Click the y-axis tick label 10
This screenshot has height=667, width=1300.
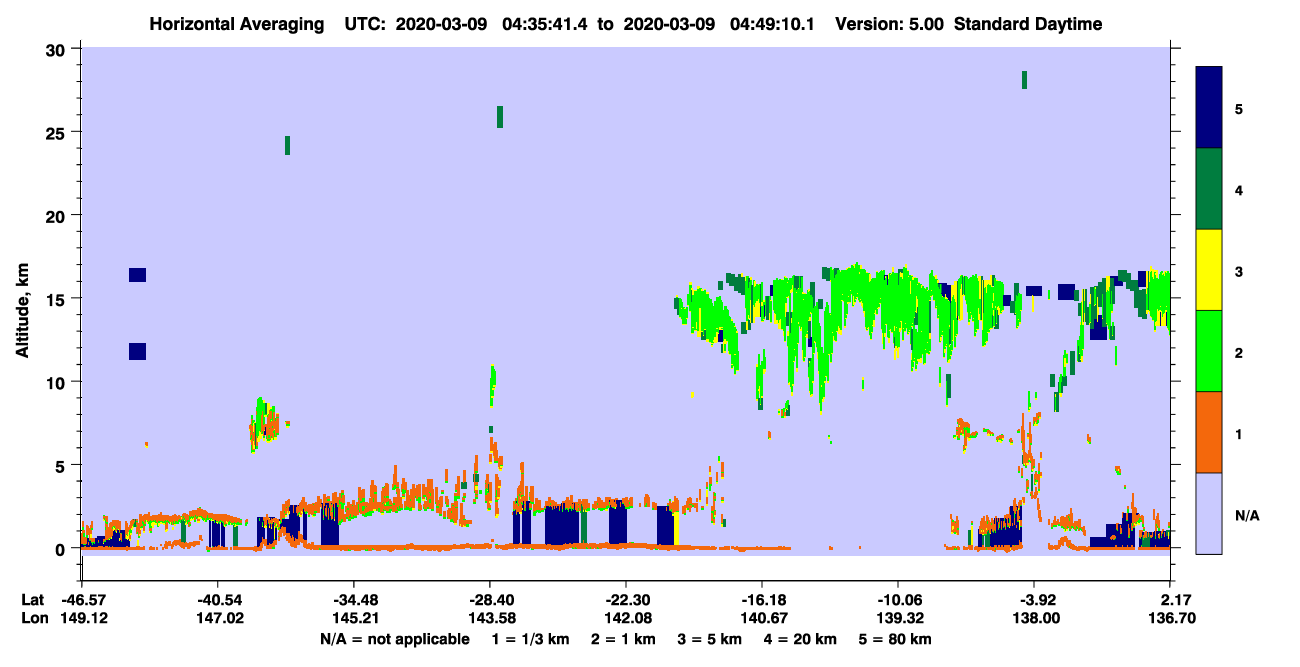point(58,382)
